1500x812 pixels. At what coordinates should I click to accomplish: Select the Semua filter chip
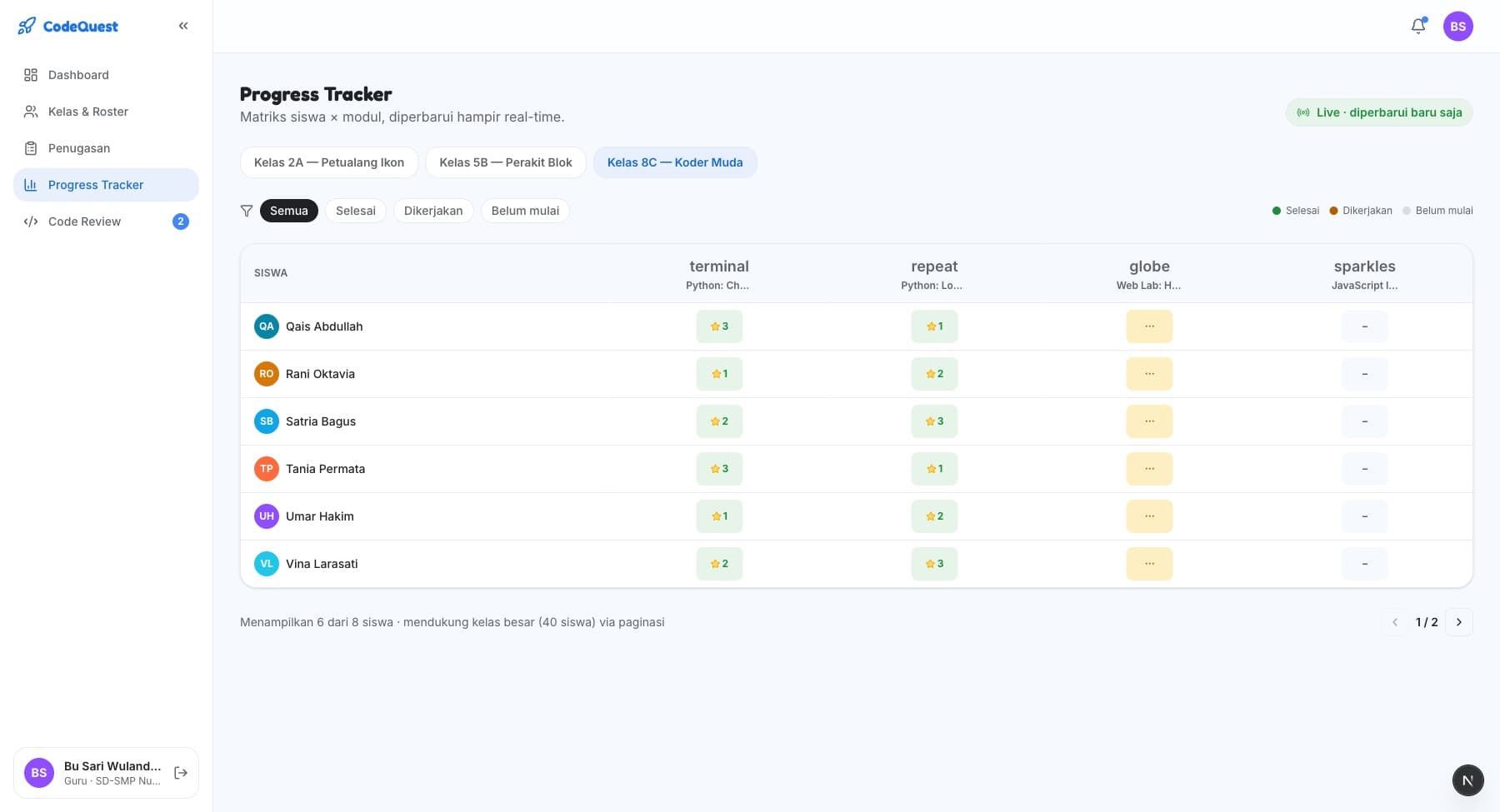pyautogui.click(x=289, y=211)
